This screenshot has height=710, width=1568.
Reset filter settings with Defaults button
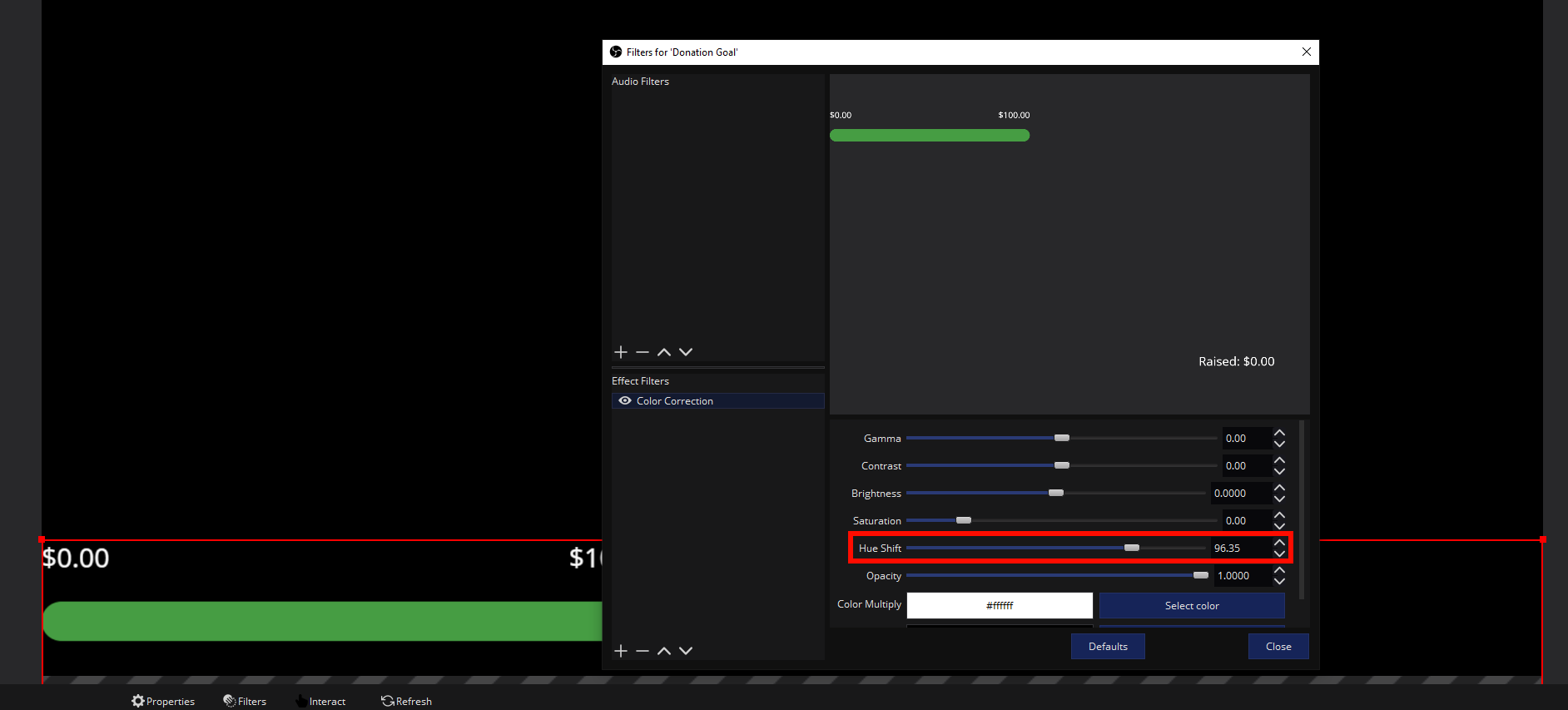(1108, 646)
